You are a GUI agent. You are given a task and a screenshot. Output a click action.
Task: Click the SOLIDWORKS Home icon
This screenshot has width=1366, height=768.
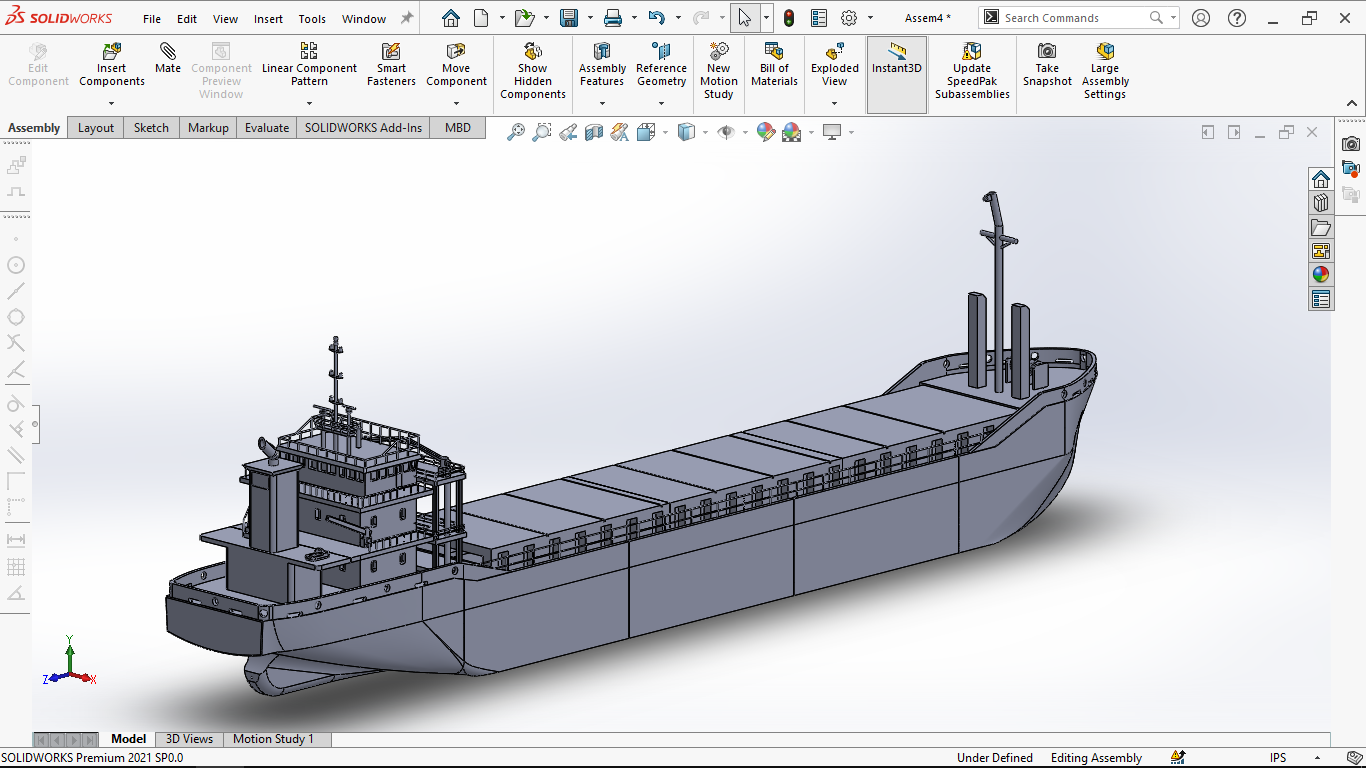(451, 18)
